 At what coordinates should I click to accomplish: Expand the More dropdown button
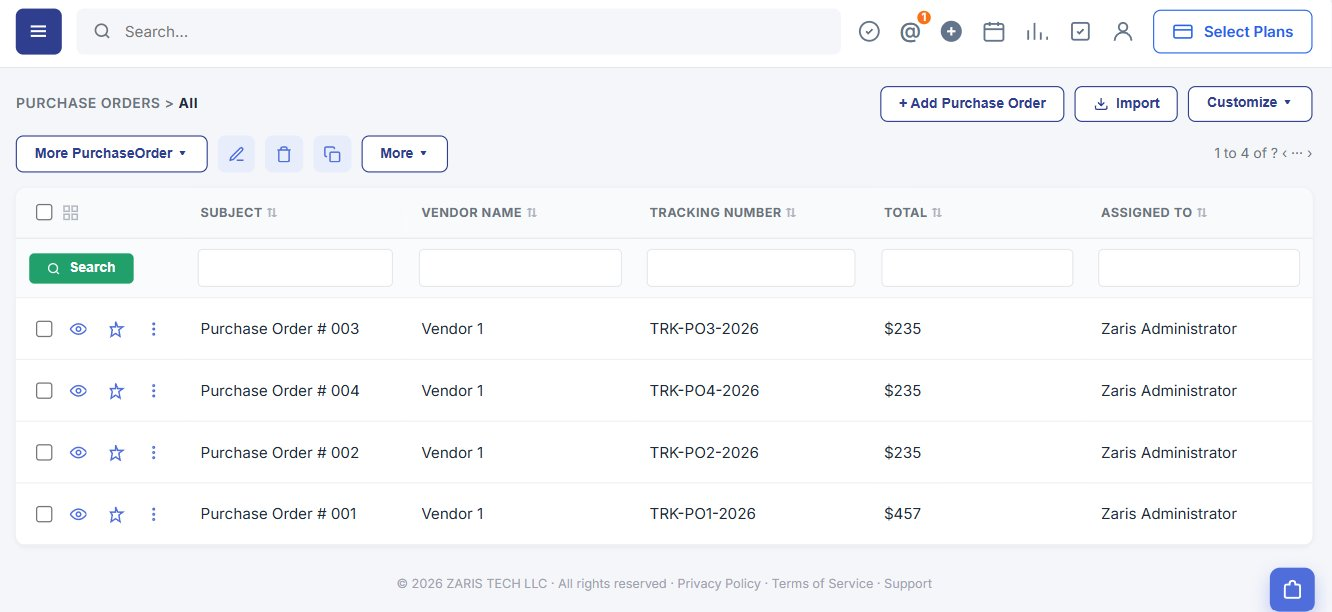404,154
